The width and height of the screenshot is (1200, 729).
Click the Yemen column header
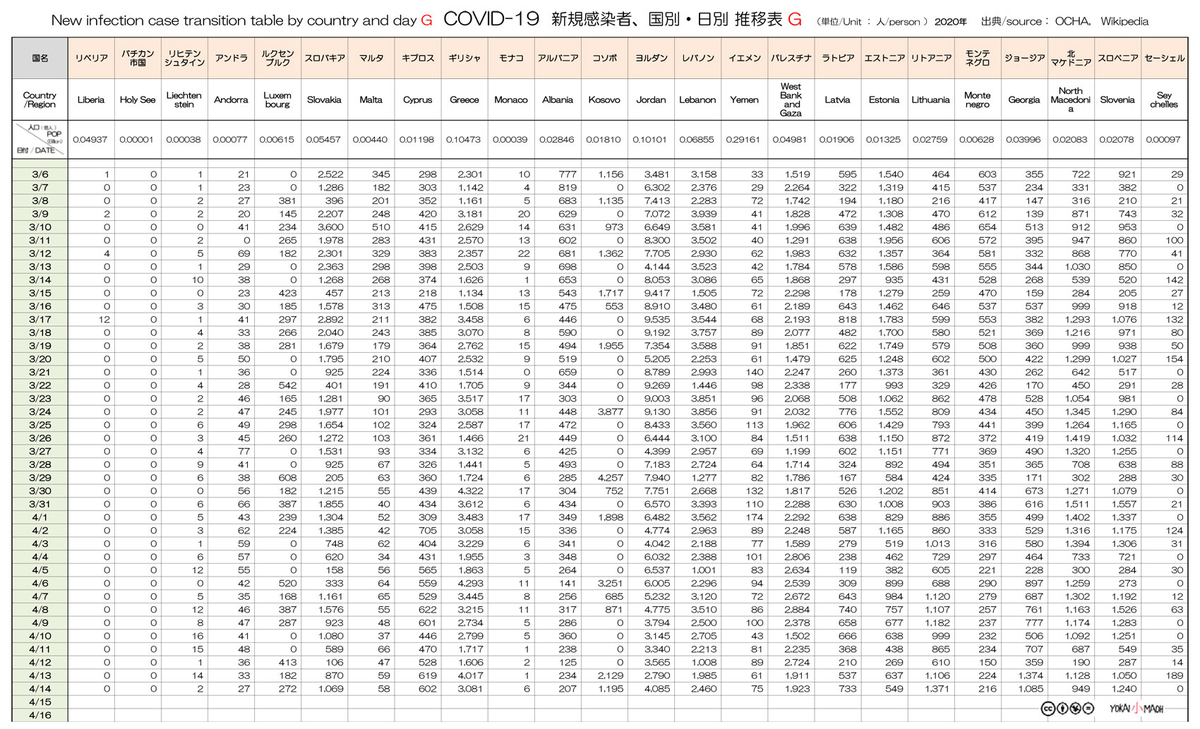pos(744,100)
